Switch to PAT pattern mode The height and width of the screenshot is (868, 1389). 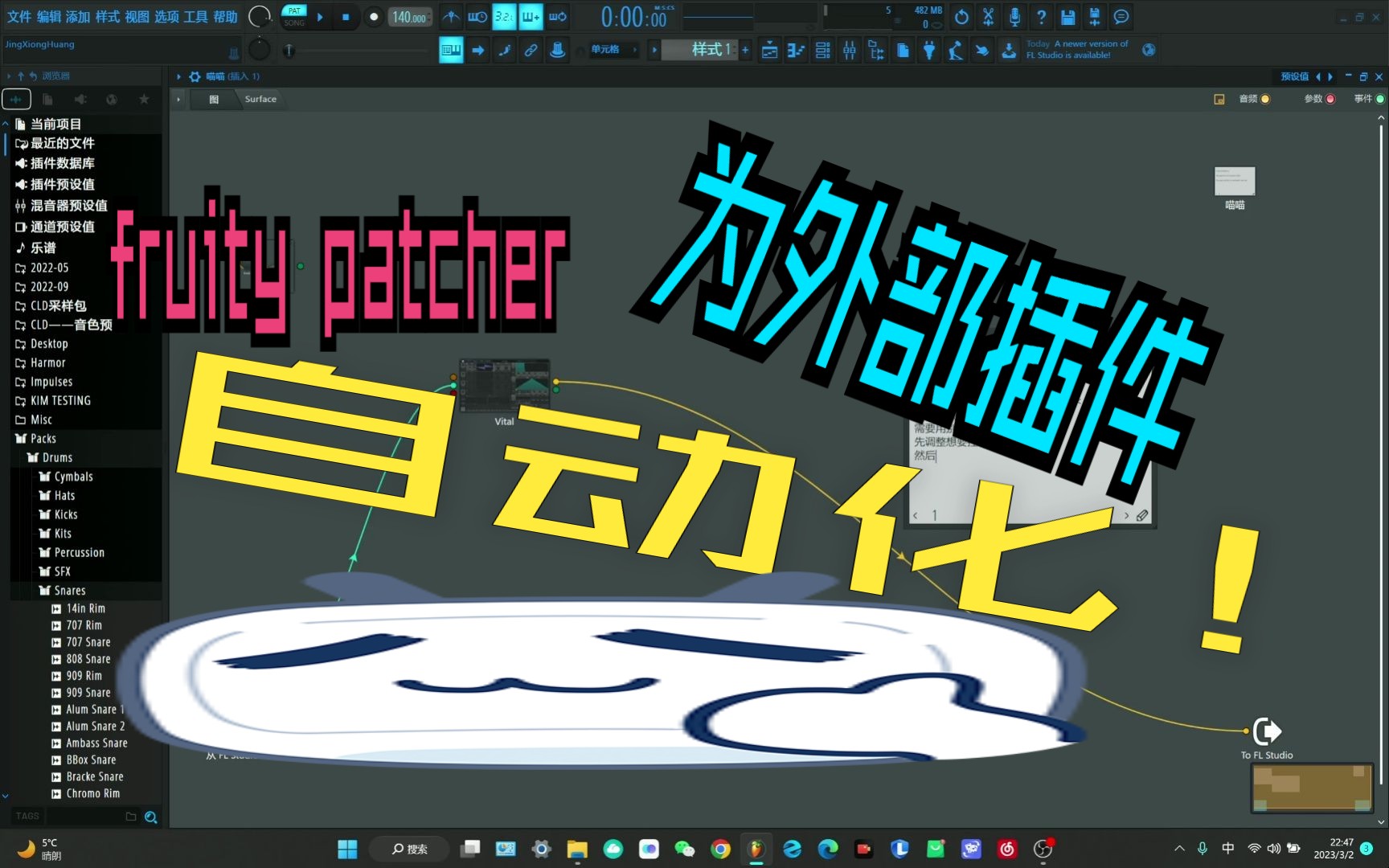[294, 10]
